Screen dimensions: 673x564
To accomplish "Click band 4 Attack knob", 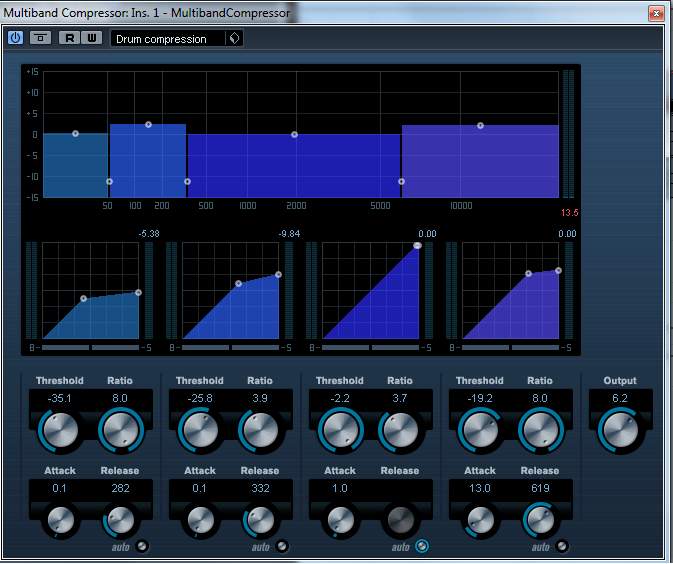I will pyautogui.click(x=480, y=520).
